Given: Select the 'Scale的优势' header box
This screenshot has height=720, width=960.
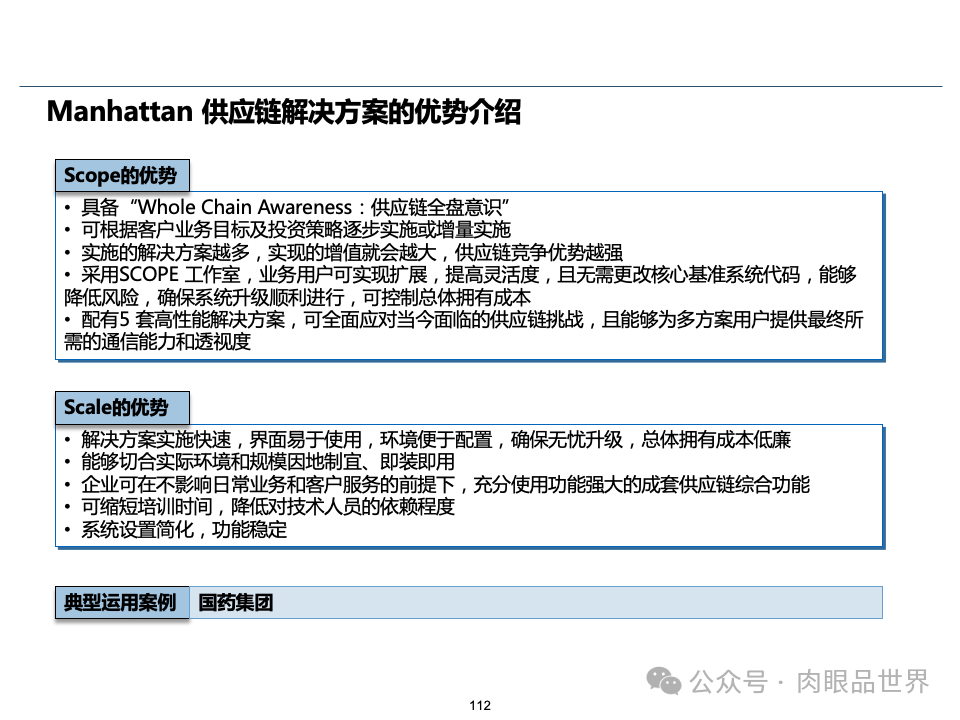Looking at the screenshot, I should click(x=122, y=408).
